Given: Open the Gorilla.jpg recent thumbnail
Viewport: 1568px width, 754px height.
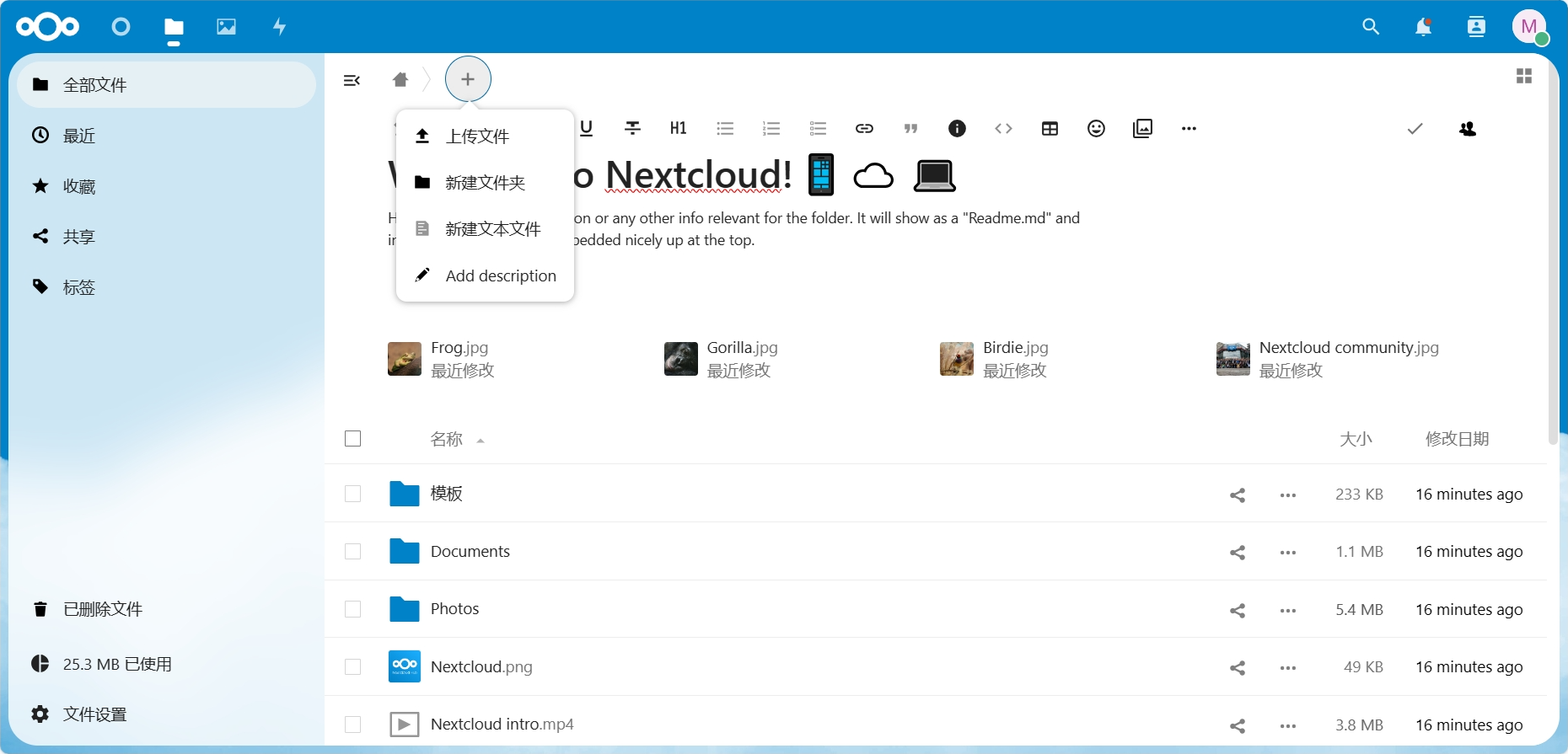Looking at the screenshot, I should 680,359.
